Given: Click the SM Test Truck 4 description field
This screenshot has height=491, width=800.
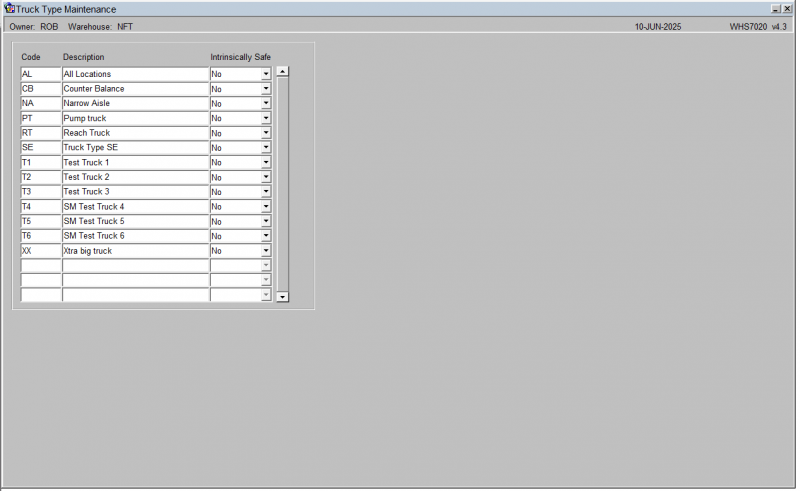Looking at the screenshot, I should 135,207.
